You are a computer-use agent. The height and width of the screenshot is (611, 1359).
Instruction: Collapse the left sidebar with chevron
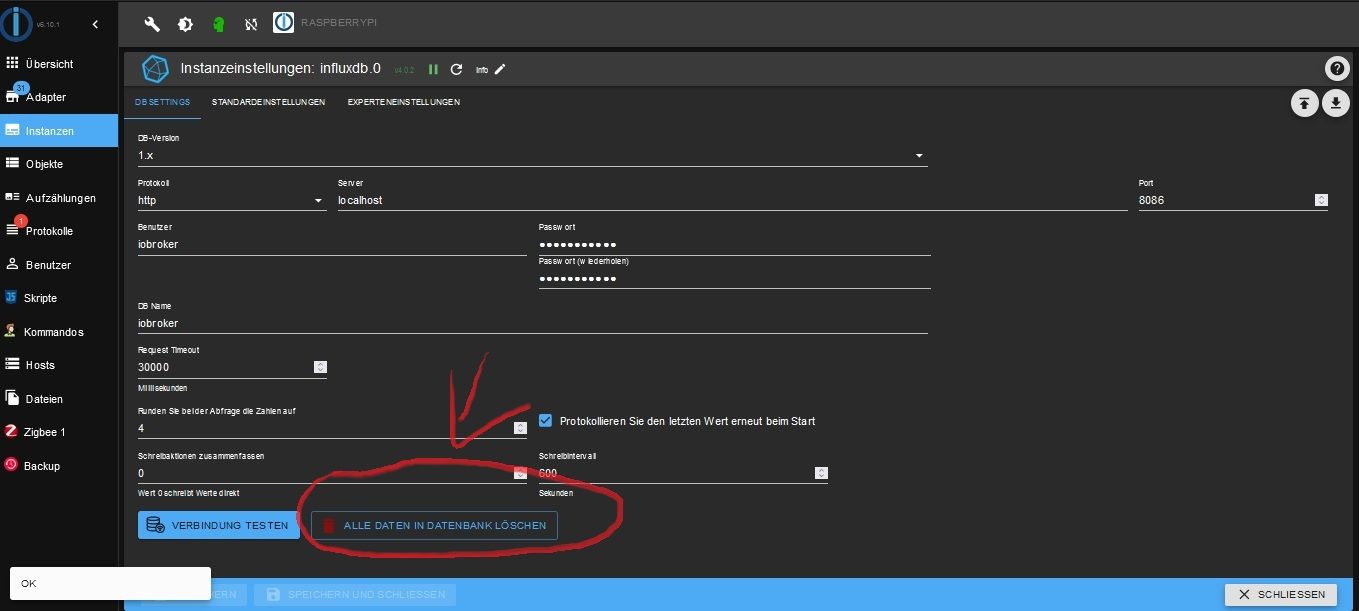pyautogui.click(x=95, y=24)
